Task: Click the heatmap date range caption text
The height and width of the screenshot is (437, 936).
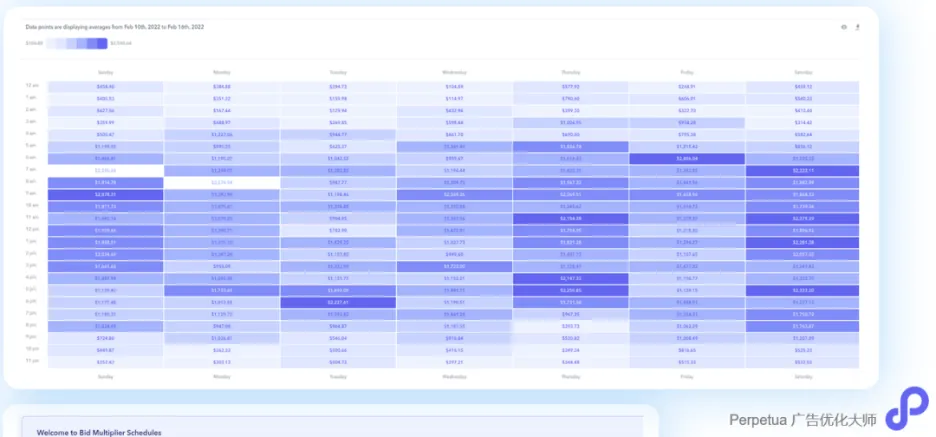Action: coord(115,27)
